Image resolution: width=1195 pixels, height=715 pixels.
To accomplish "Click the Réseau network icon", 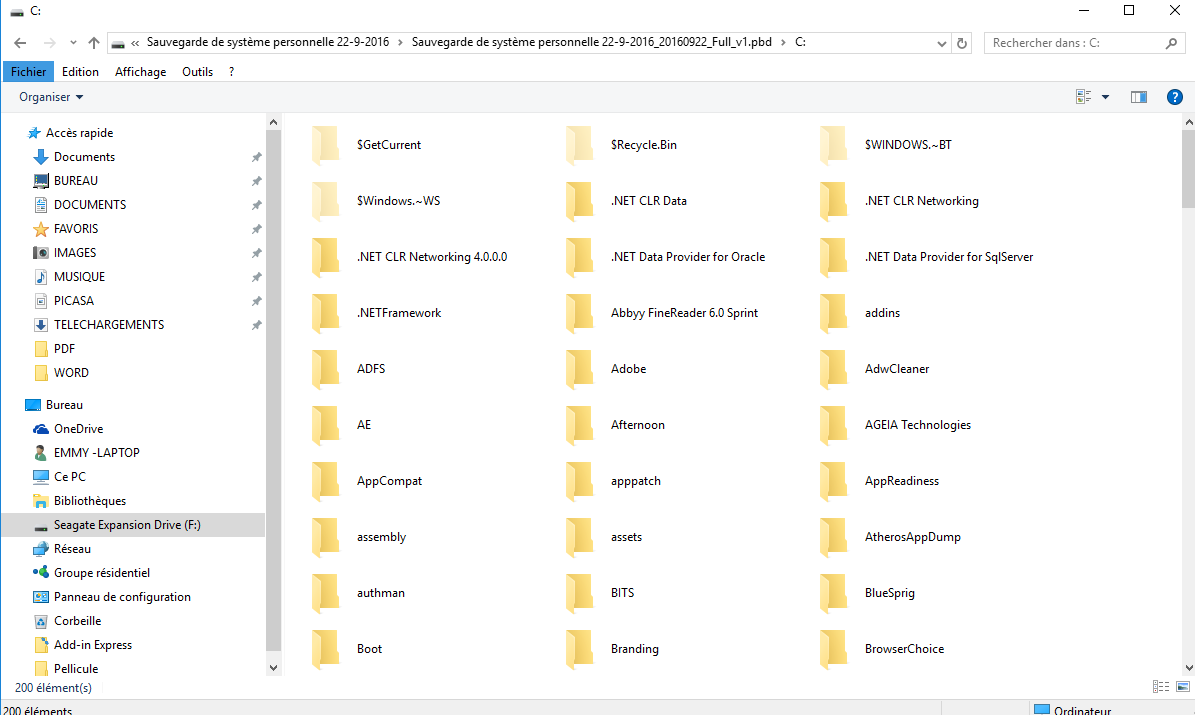I will coord(41,549).
